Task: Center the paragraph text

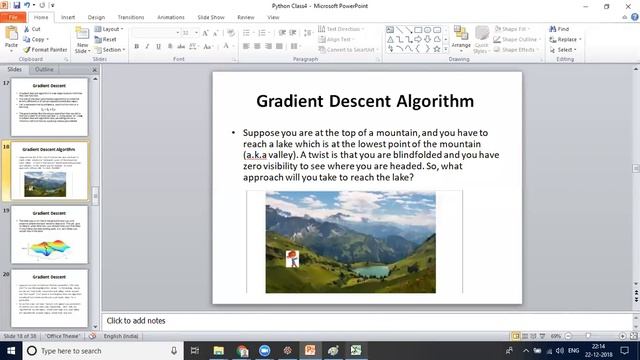Action: (257, 47)
